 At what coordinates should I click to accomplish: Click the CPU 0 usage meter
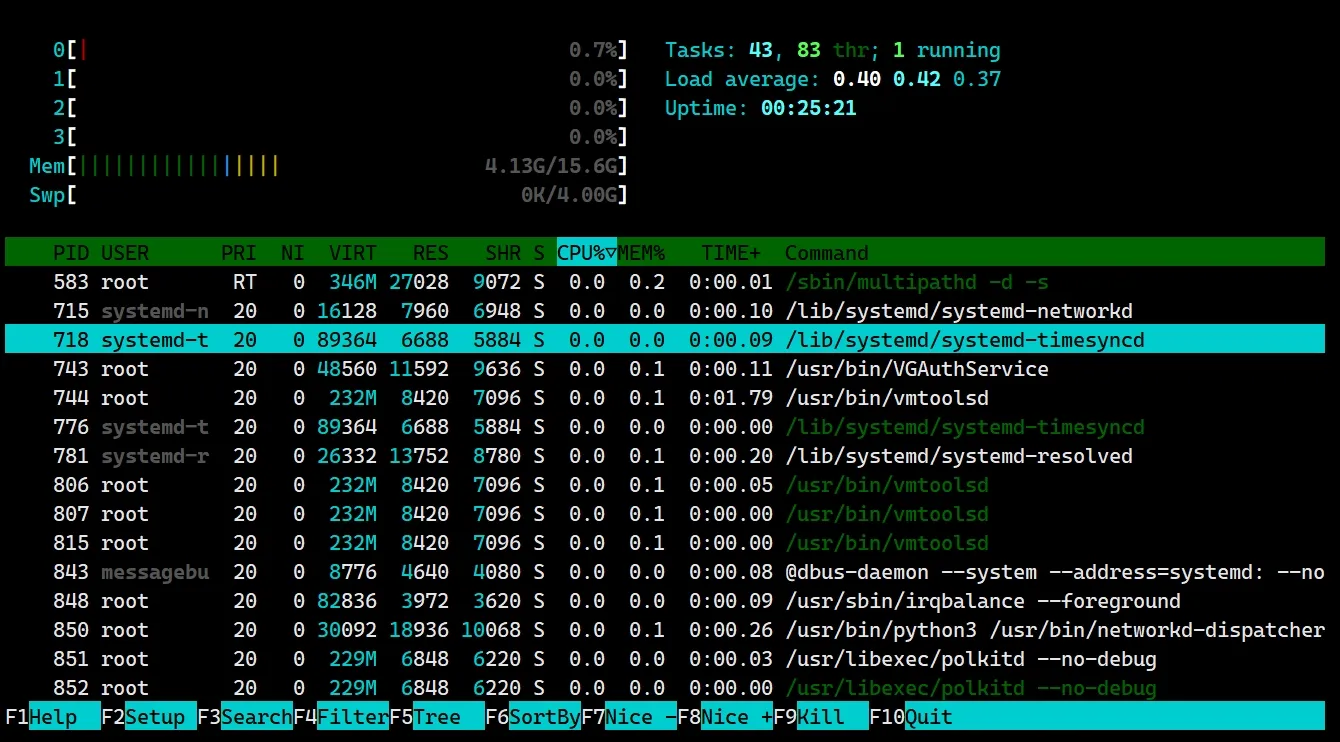pos(340,50)
